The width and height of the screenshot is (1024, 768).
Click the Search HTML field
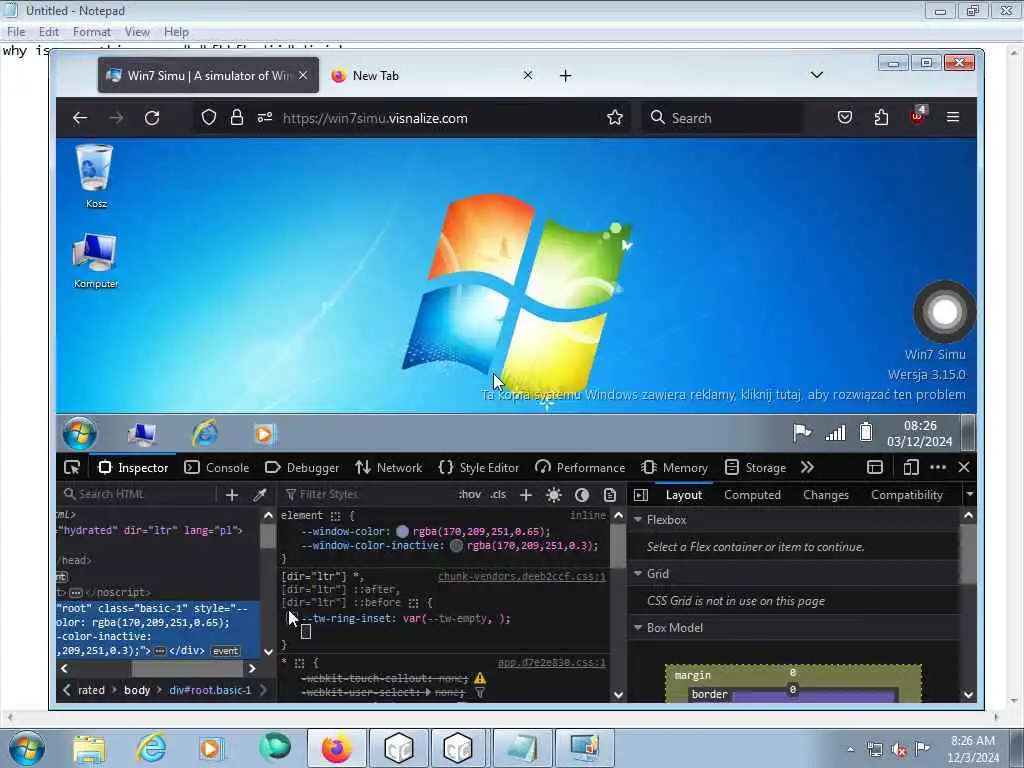point(137,494)
